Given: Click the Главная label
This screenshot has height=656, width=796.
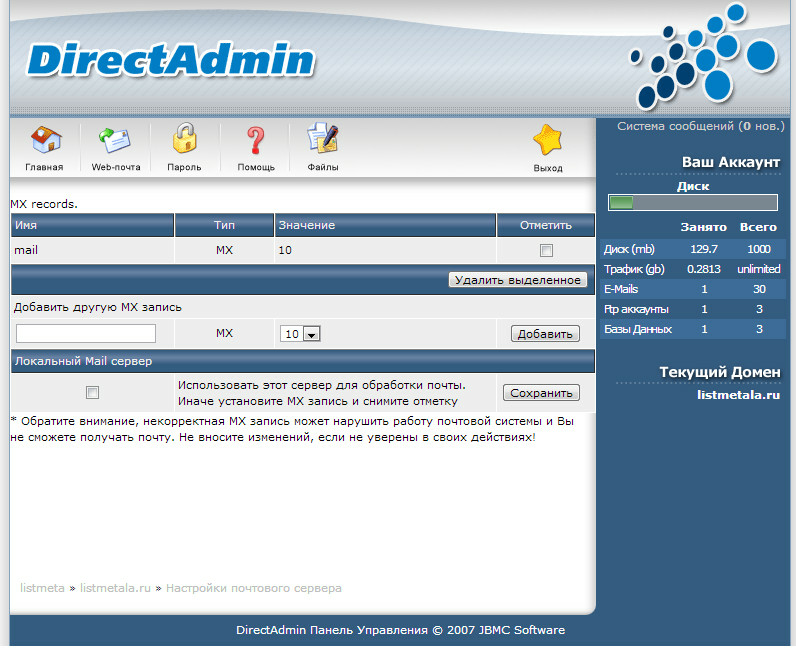Looking at the screenshot, I should click(x=44, y=167).
